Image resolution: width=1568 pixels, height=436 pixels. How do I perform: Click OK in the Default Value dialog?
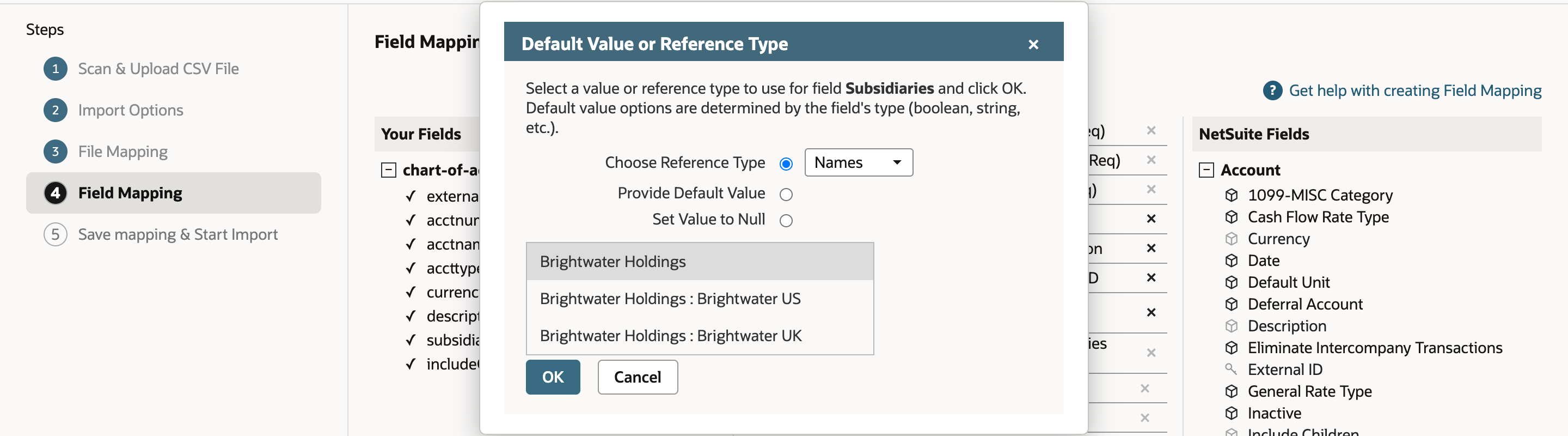coord(553,377)
